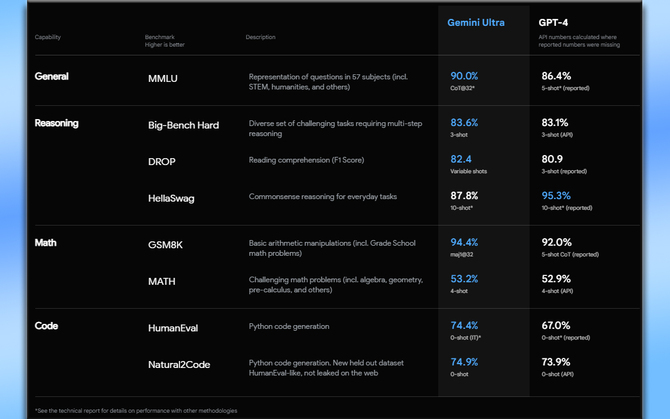The image size is (670, 419).
Task: Select the 53.2% MATH score
Action: pyautogui.click(x=464, y=279)
